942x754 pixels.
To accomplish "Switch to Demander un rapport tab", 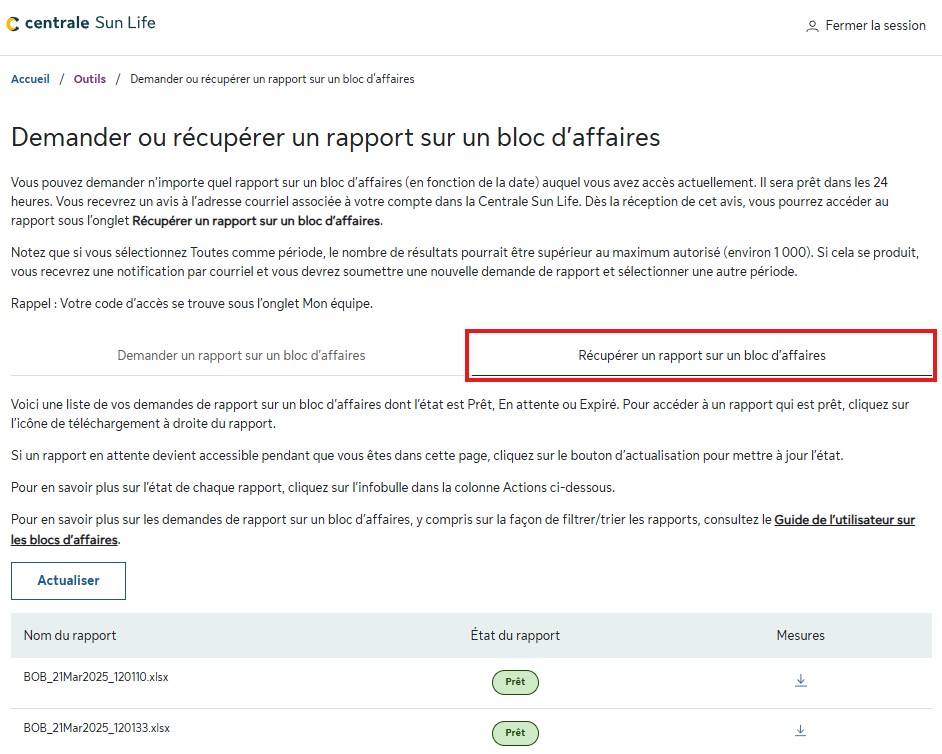I will point(241,355).
